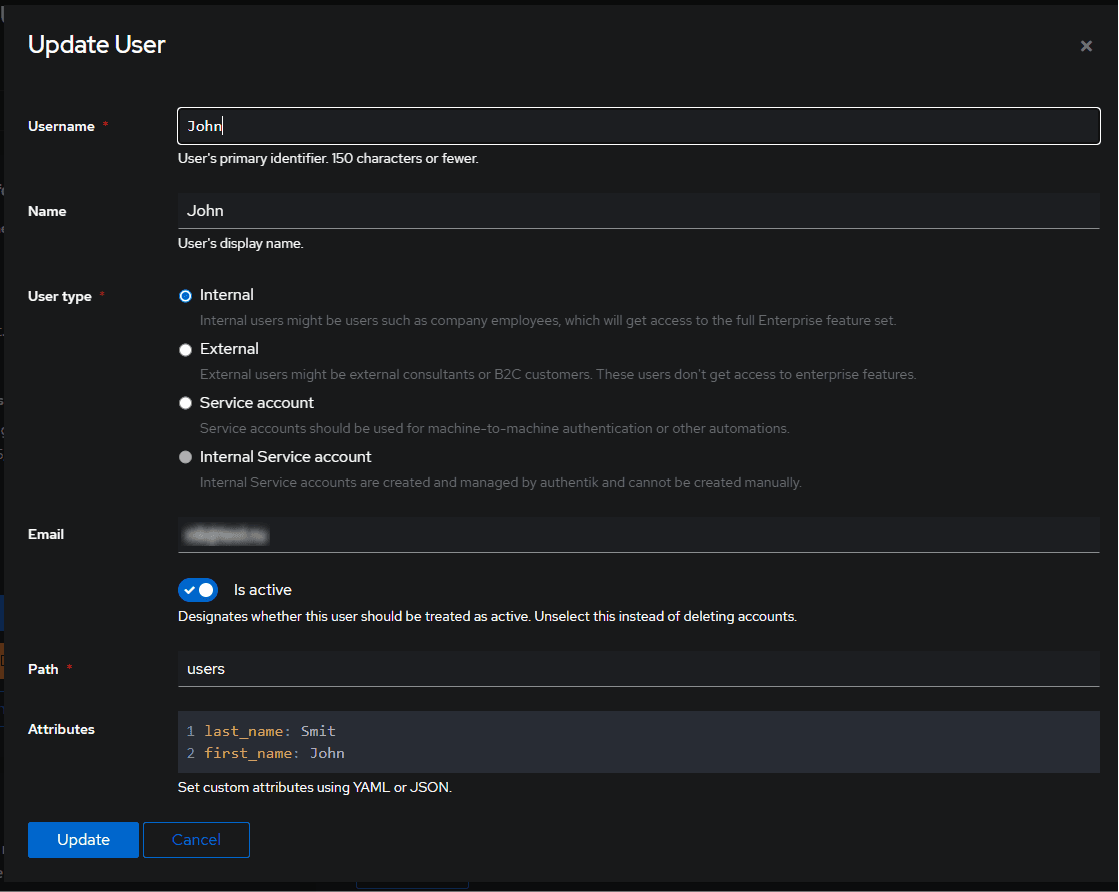
Task: Select the External user type
Action: pyautogui.click(x=186, y=350)
